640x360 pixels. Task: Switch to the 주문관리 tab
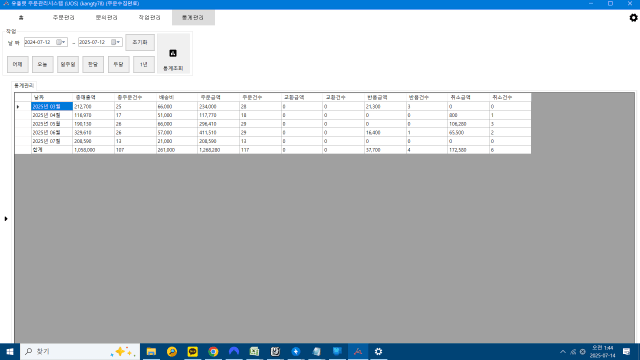click(64, 18)
